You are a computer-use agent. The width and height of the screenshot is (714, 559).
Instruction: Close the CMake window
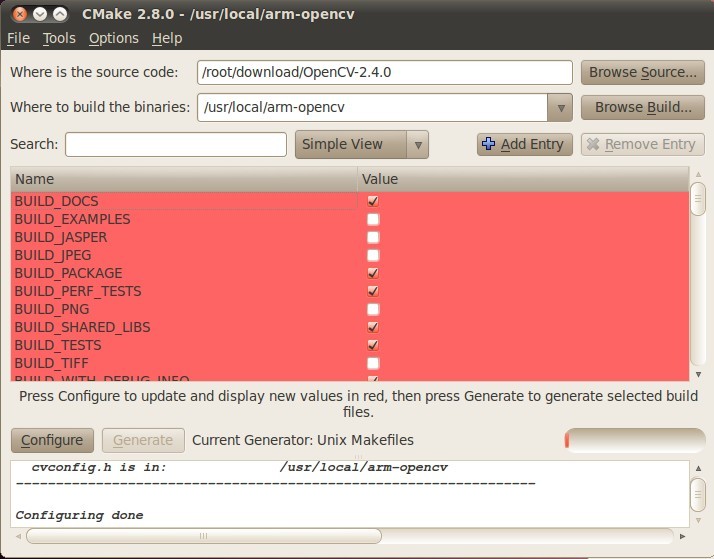point(20,14)
